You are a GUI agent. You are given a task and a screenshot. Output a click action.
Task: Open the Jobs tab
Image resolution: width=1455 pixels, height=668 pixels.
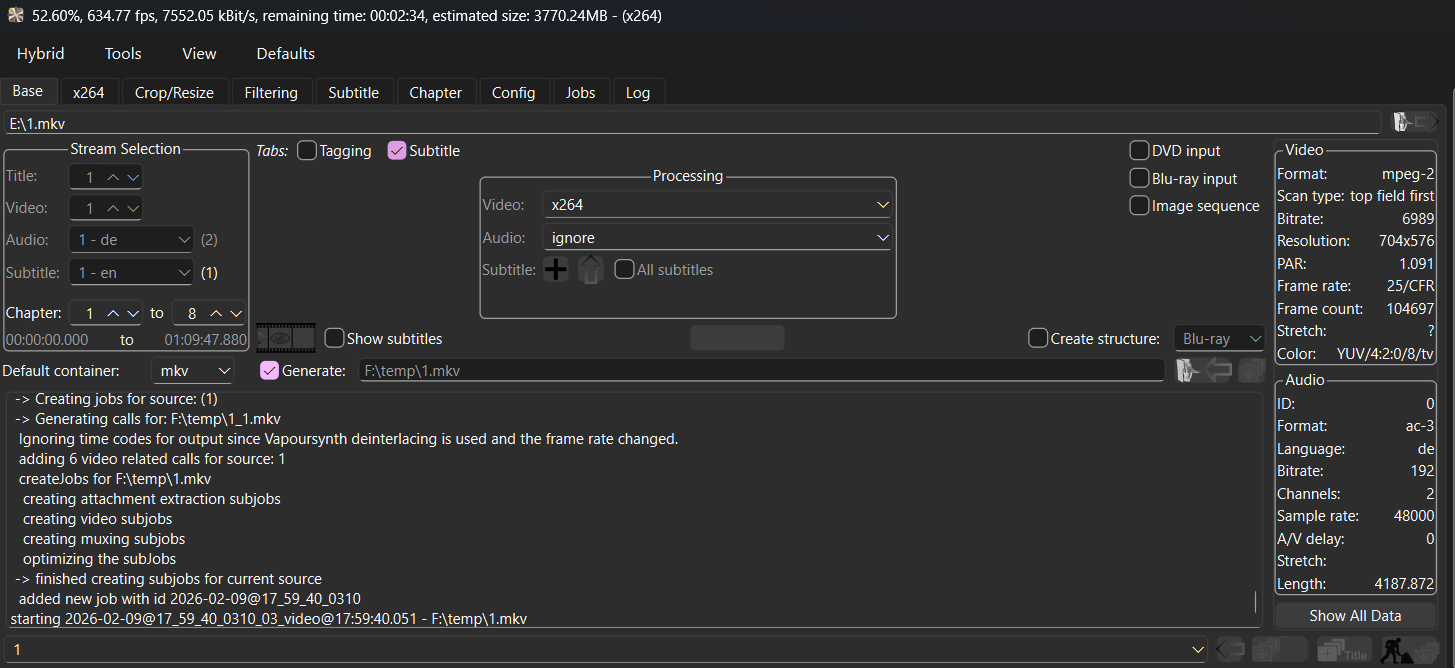pos(580,92)
